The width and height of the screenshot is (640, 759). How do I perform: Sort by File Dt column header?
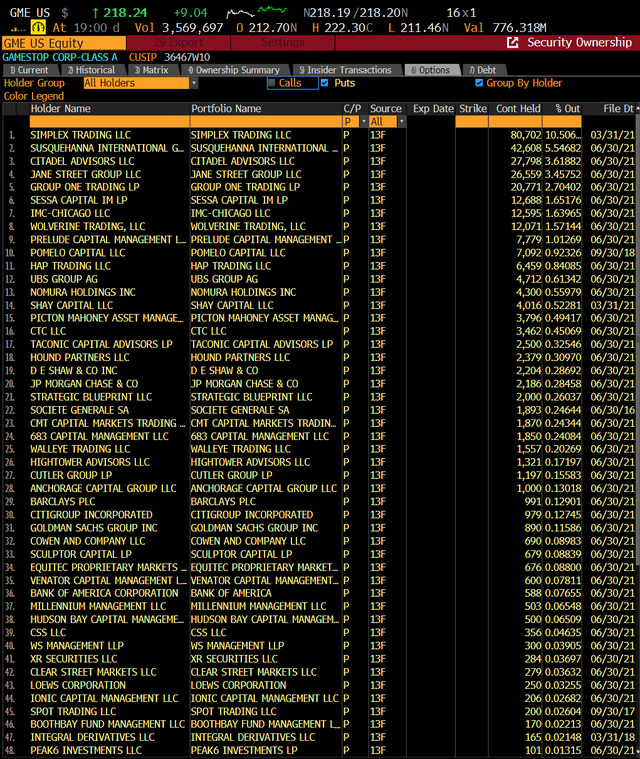tap(618, 108)
